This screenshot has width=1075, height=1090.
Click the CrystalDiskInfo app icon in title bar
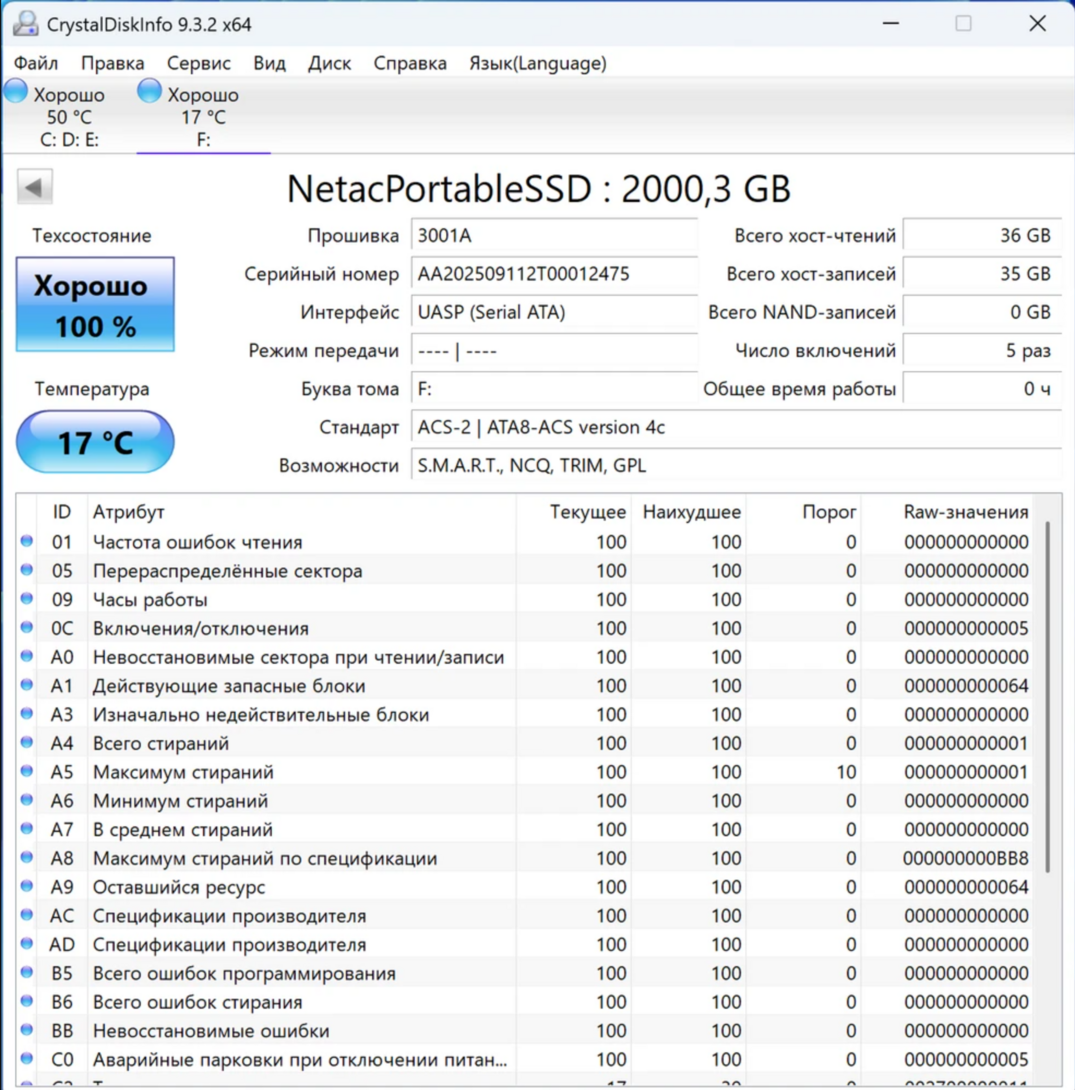pyautogui.click(x=25, y=23)
